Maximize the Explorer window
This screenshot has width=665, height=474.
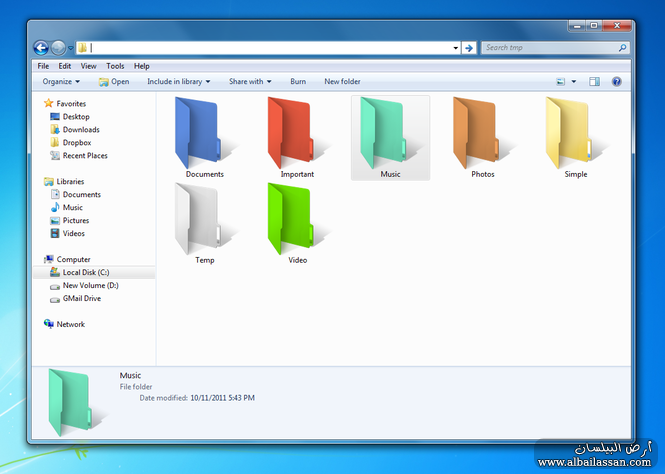coord(594,26)
